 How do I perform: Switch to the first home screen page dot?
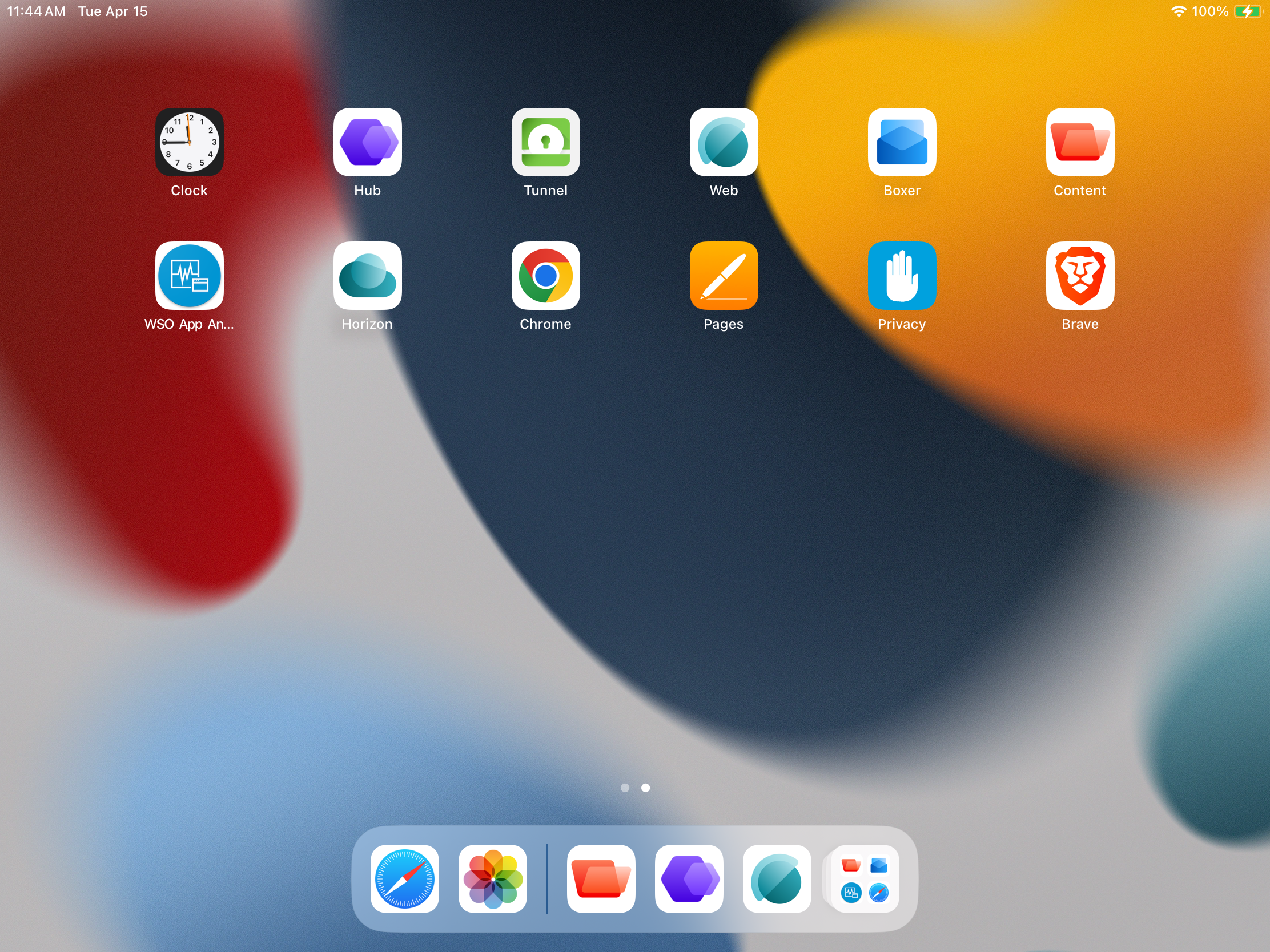625,788
